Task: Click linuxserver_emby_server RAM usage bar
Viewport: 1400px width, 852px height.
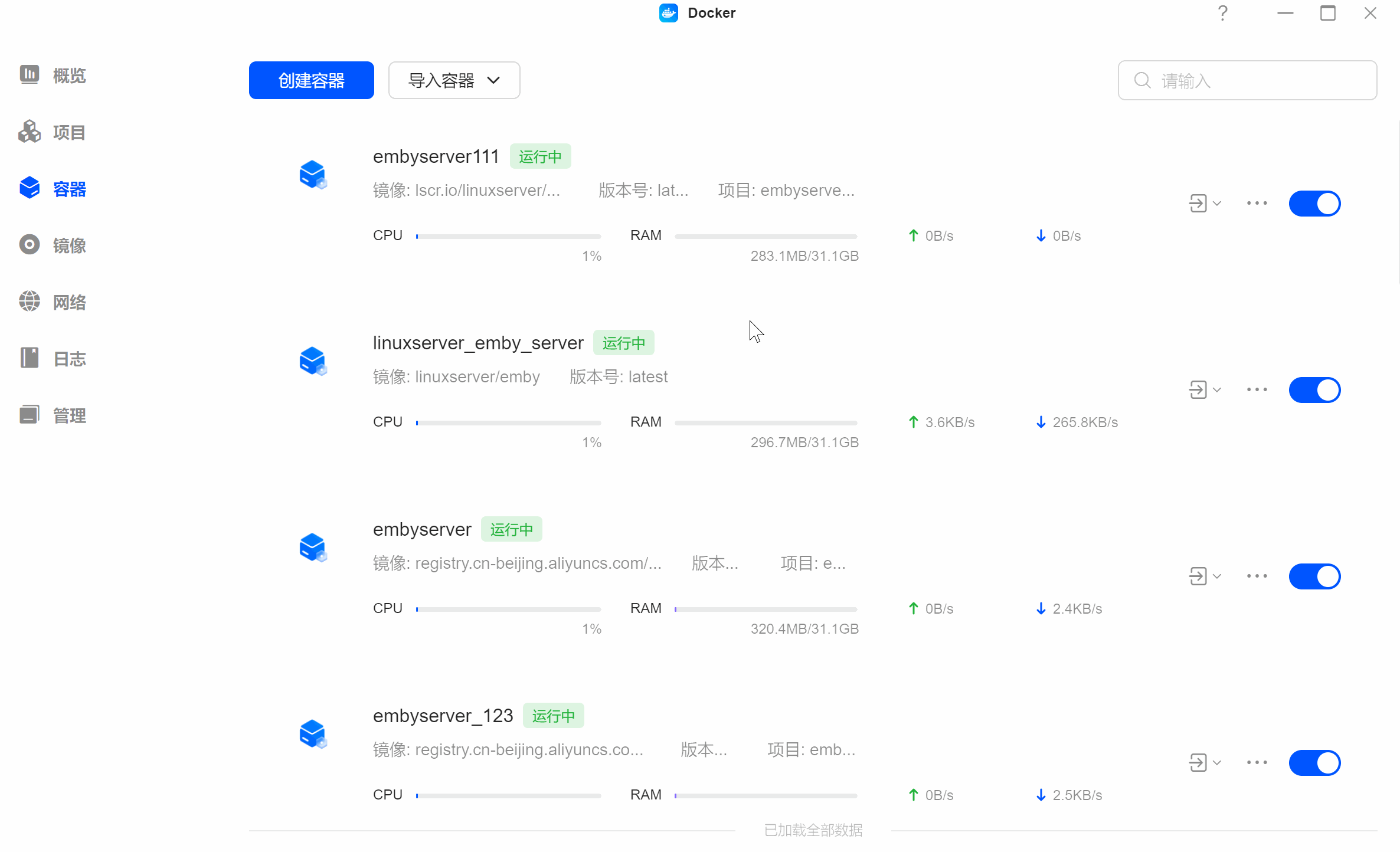Action: click(766, 423)
